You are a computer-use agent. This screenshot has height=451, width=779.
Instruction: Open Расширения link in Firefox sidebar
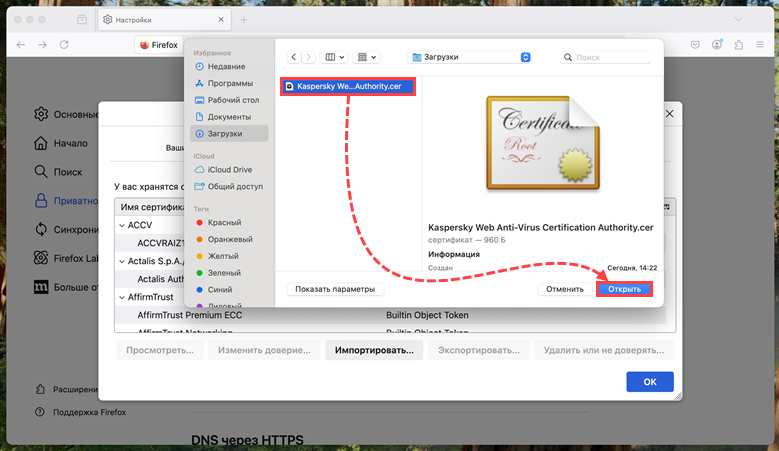point(67,389)
